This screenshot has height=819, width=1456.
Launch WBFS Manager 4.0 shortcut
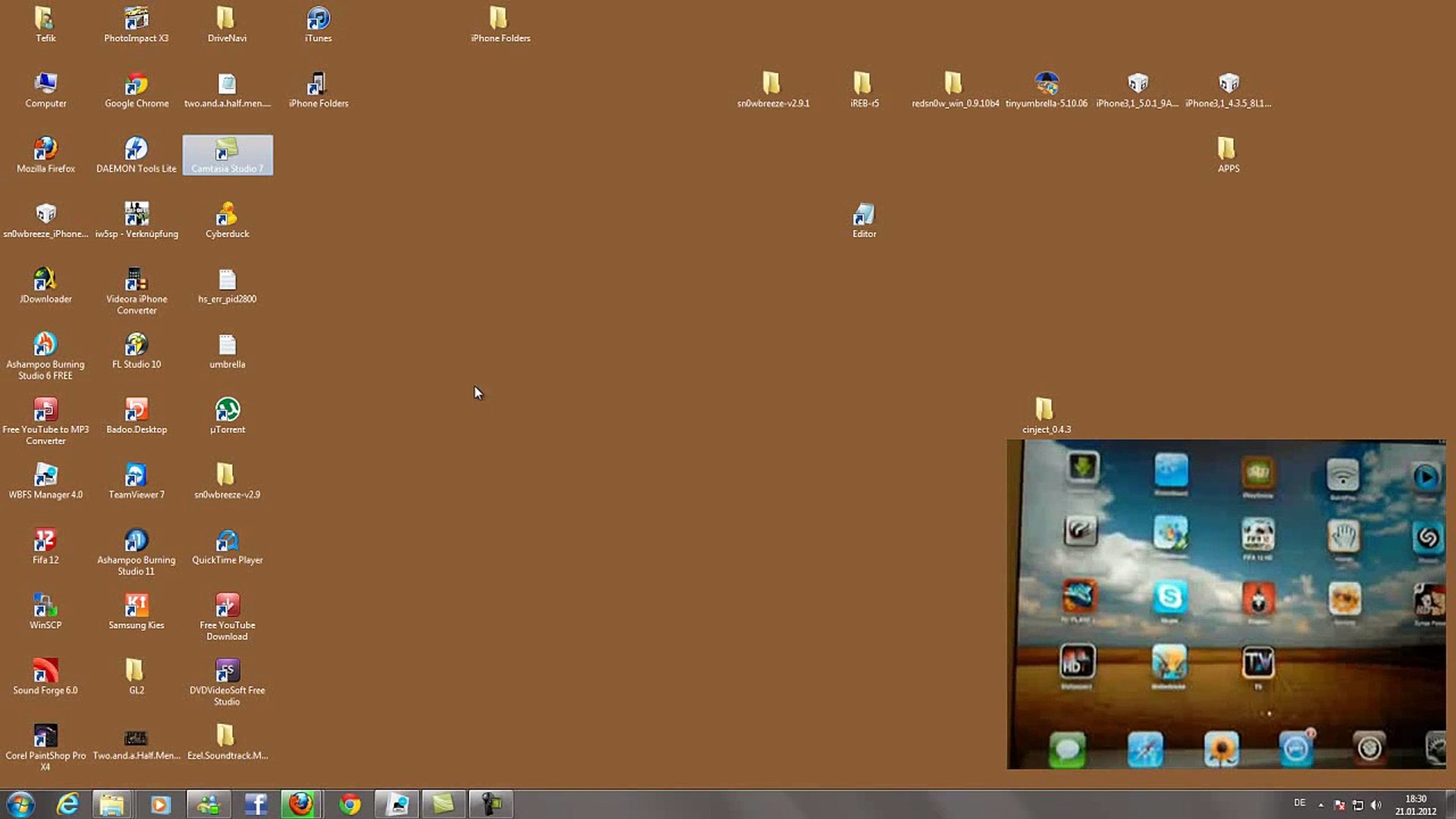45,482
